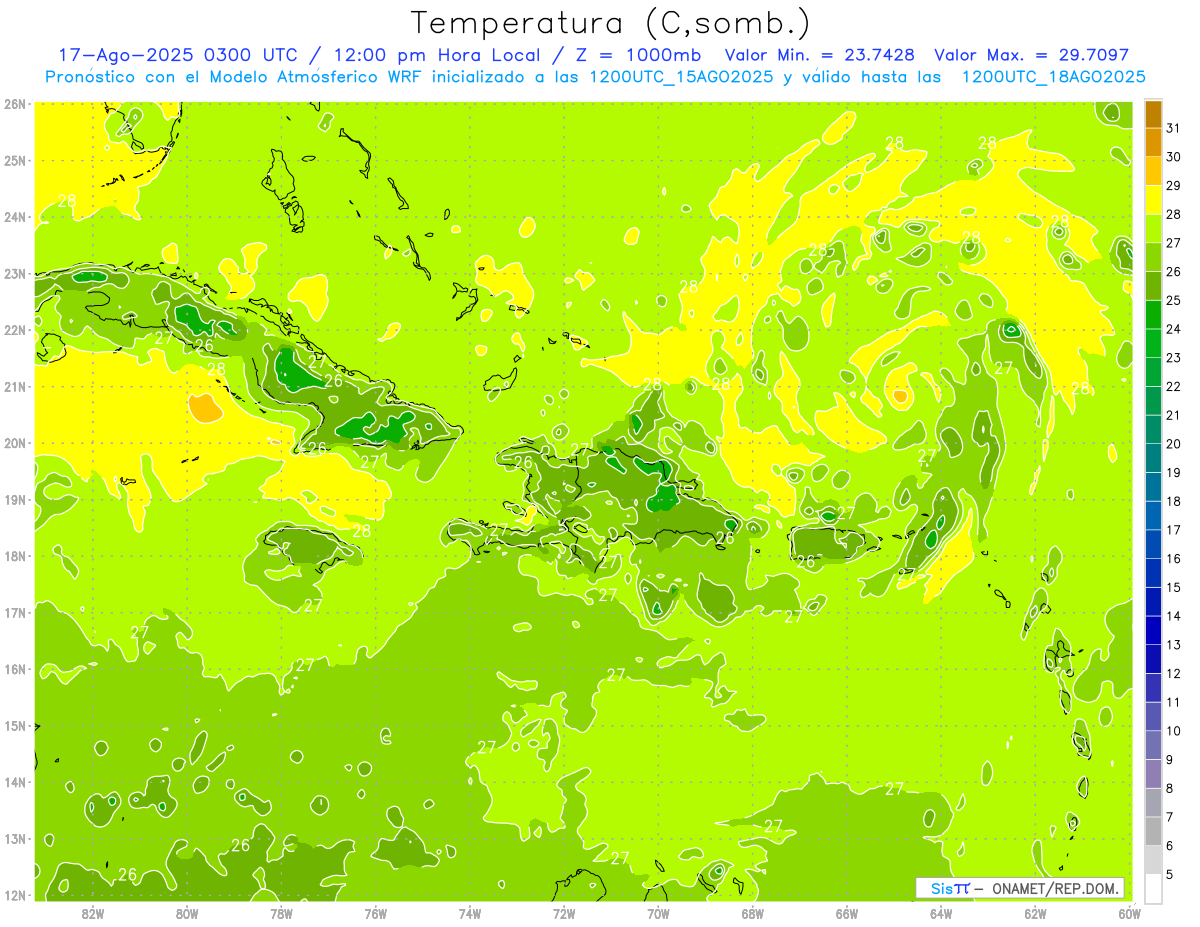Select the blue legend swatch between 15 and 16

[1153, 573]
